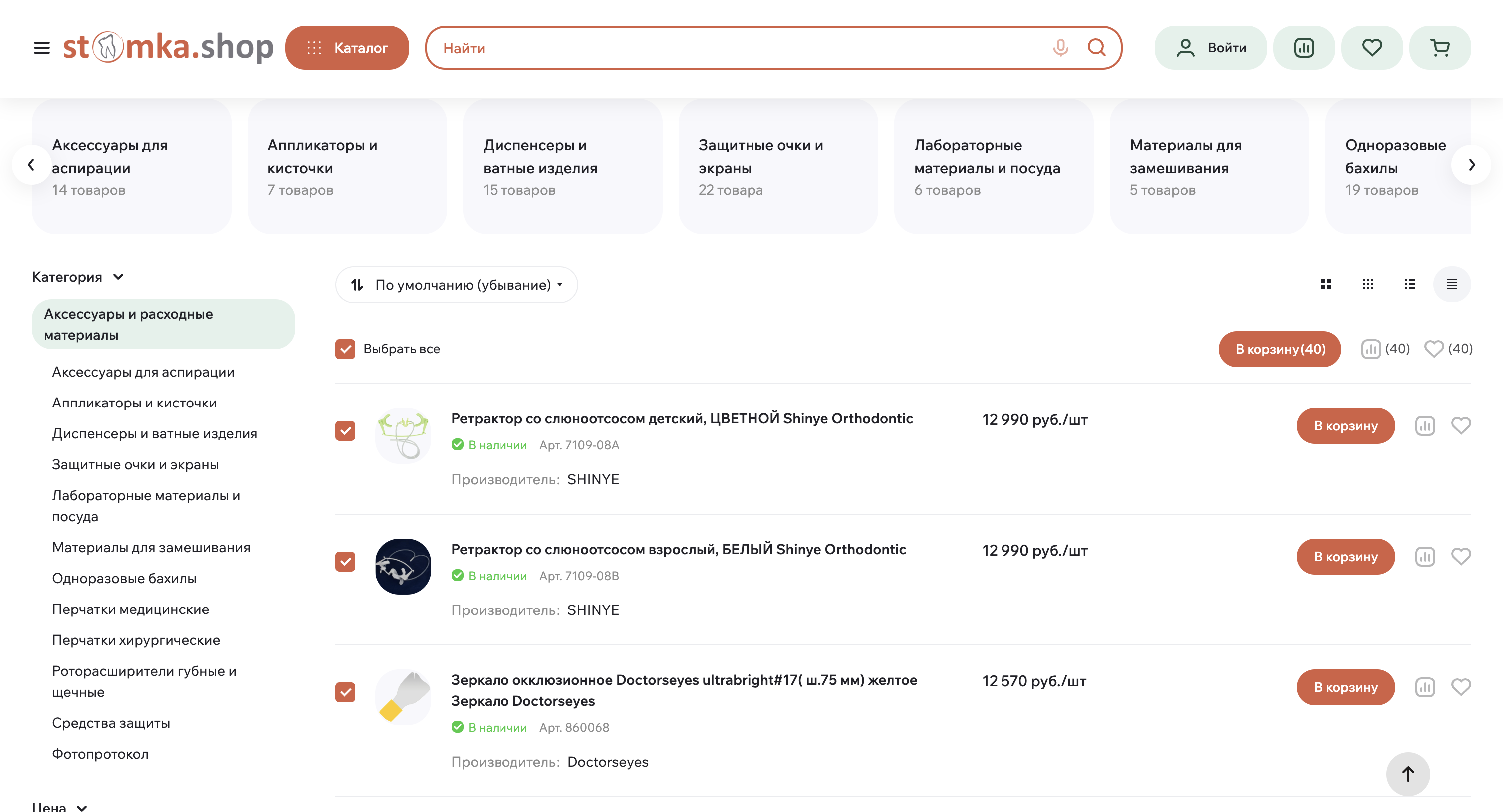This screenshot has height=812, width=1504.
Task: Open Одноразовые бахилы category card
Action: (1398, 167)
